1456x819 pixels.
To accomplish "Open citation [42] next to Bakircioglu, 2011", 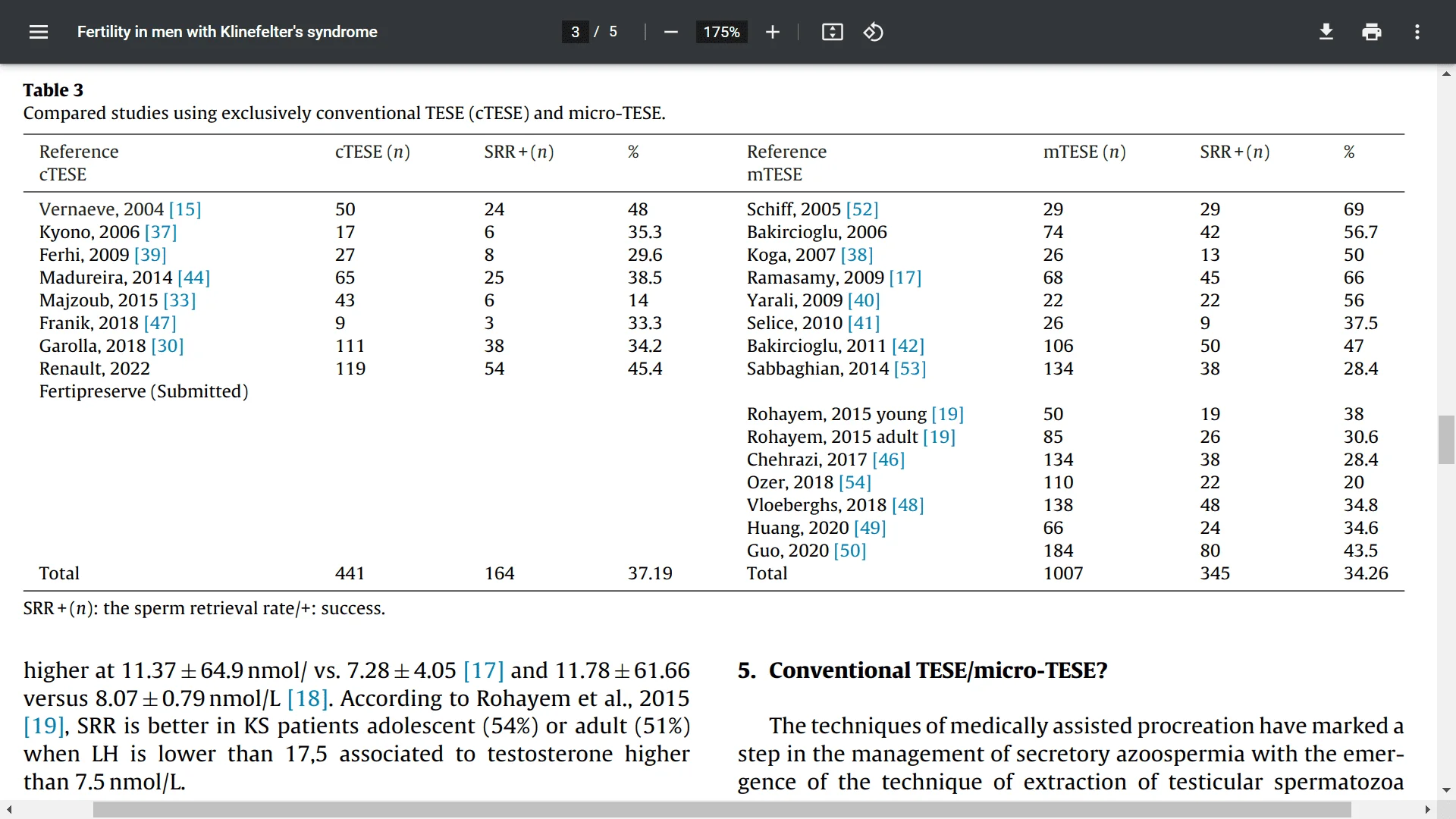I will click(908, 346).
